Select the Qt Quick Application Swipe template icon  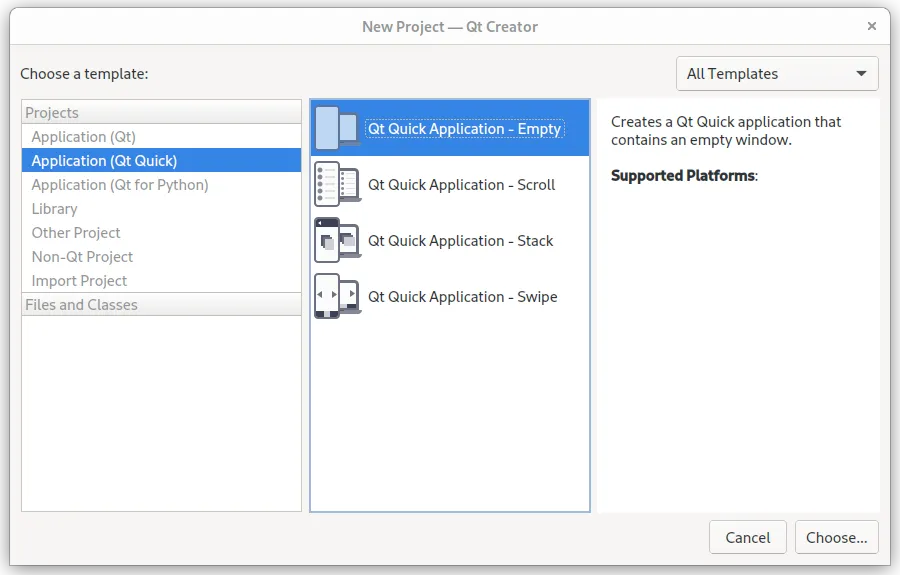(338, 296)
